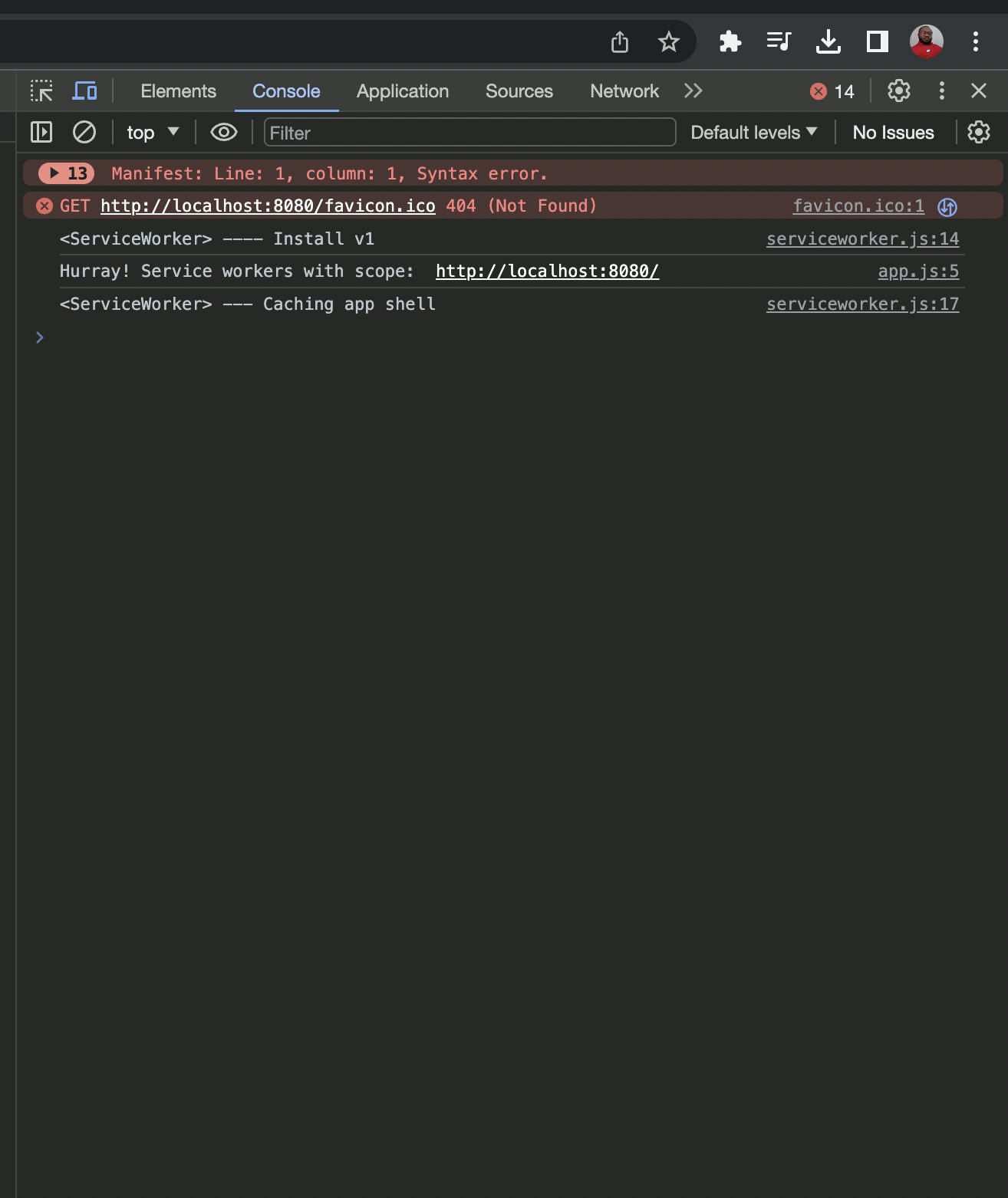Open the clear console icon
The image size is (1008, 1198).
[84, 132]
